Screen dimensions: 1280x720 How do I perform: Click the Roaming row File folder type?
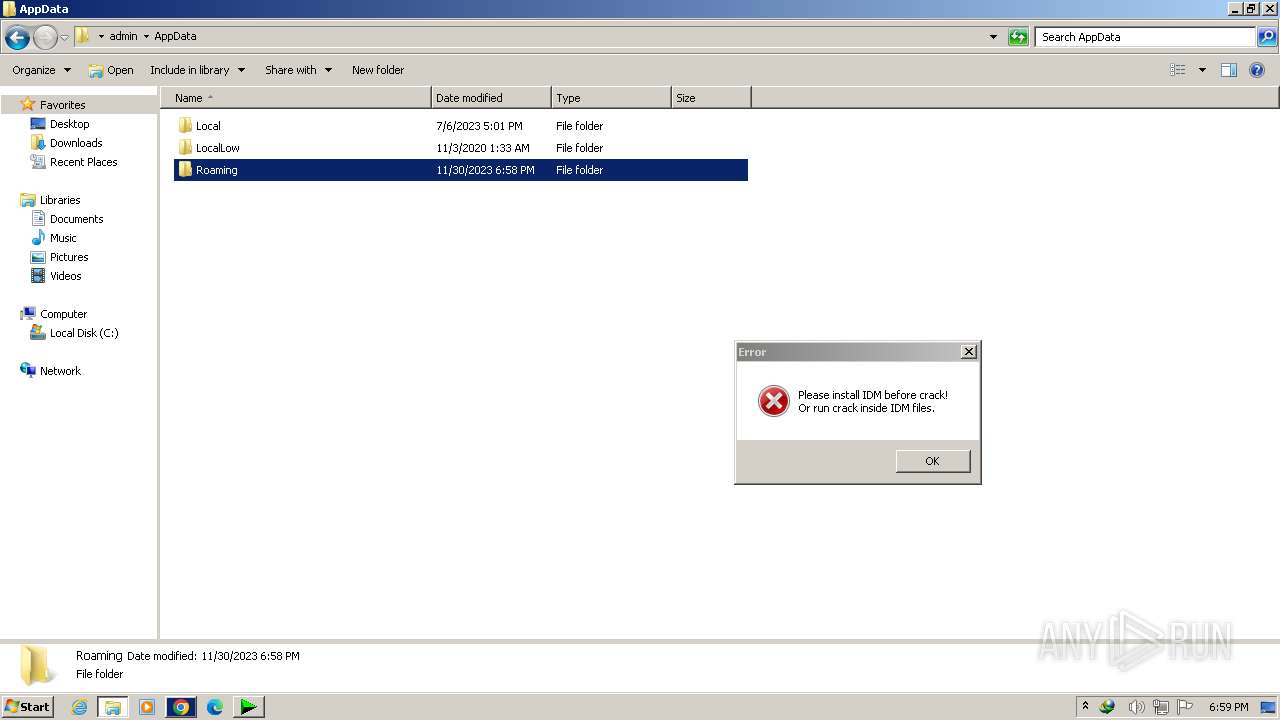pos(580,170)
